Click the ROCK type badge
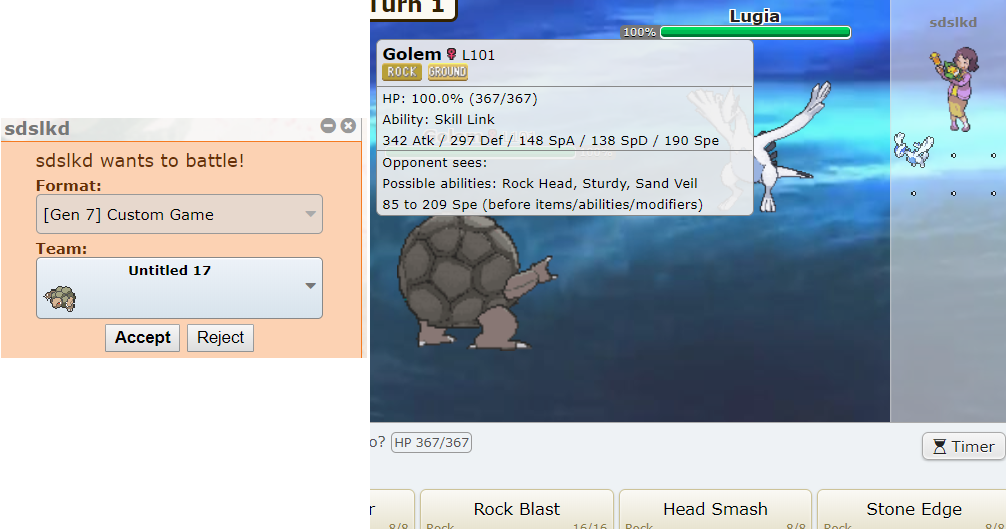Image resolution: width=1006 pixels, height=529 pixels. 402,72
